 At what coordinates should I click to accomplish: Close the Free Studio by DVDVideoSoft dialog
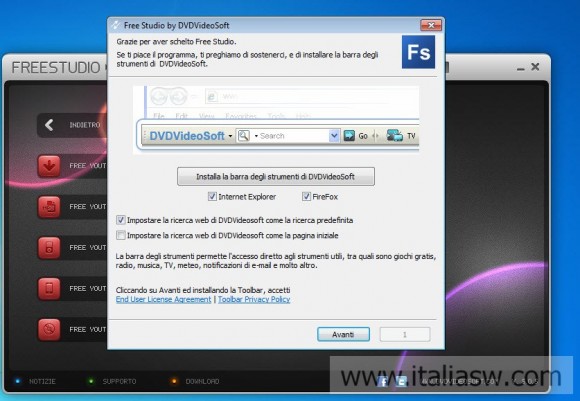[x=431, y=25]
